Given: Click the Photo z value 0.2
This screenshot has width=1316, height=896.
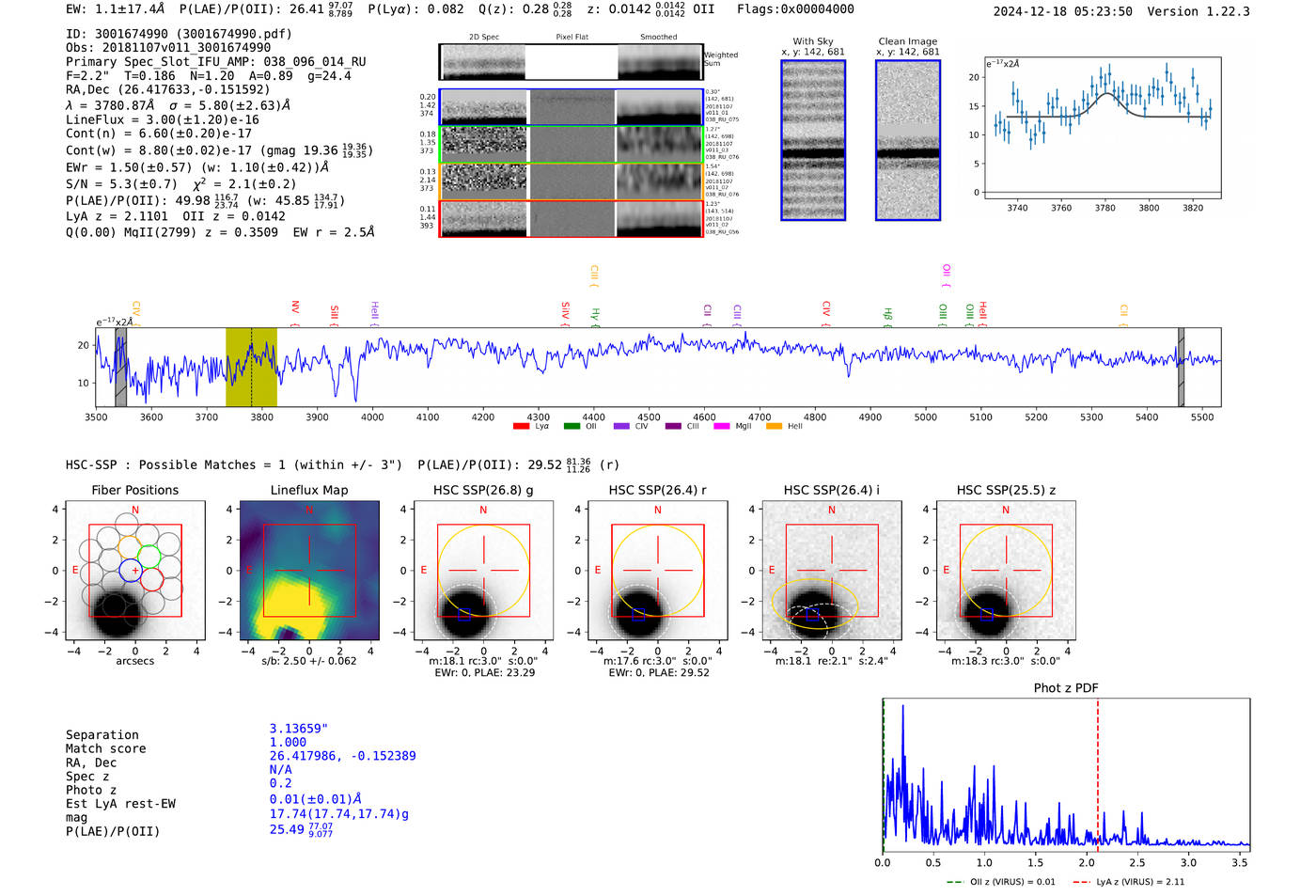Looking at the screenshot, I should (x=280, y=783).
